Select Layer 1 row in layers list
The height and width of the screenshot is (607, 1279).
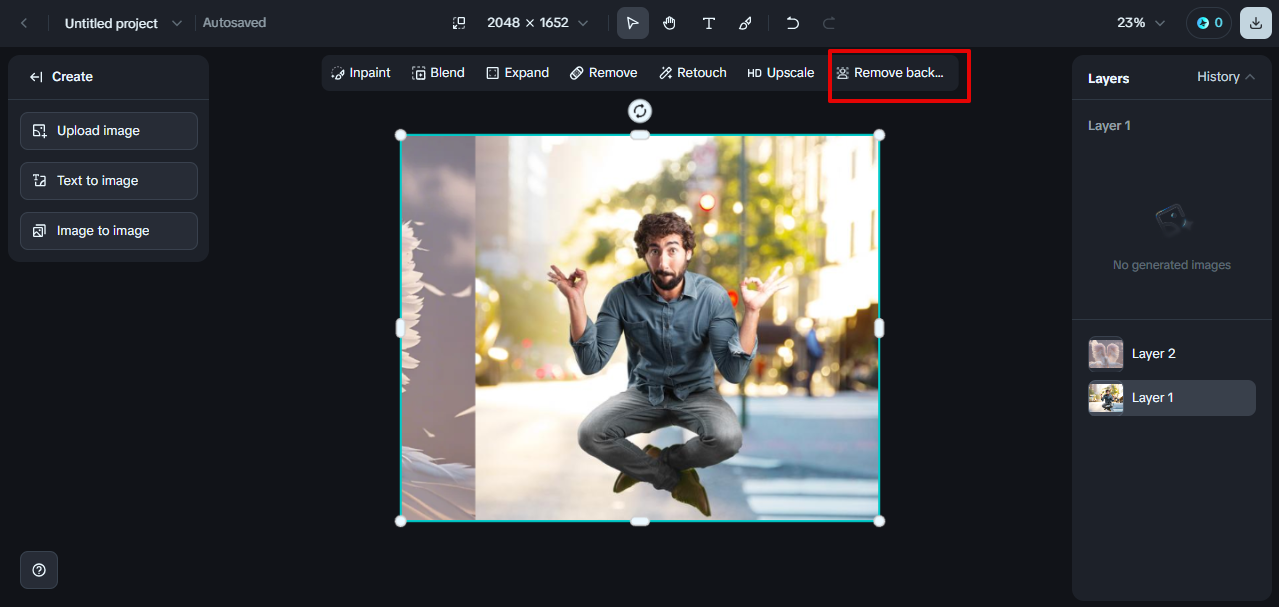point(1172,398)
